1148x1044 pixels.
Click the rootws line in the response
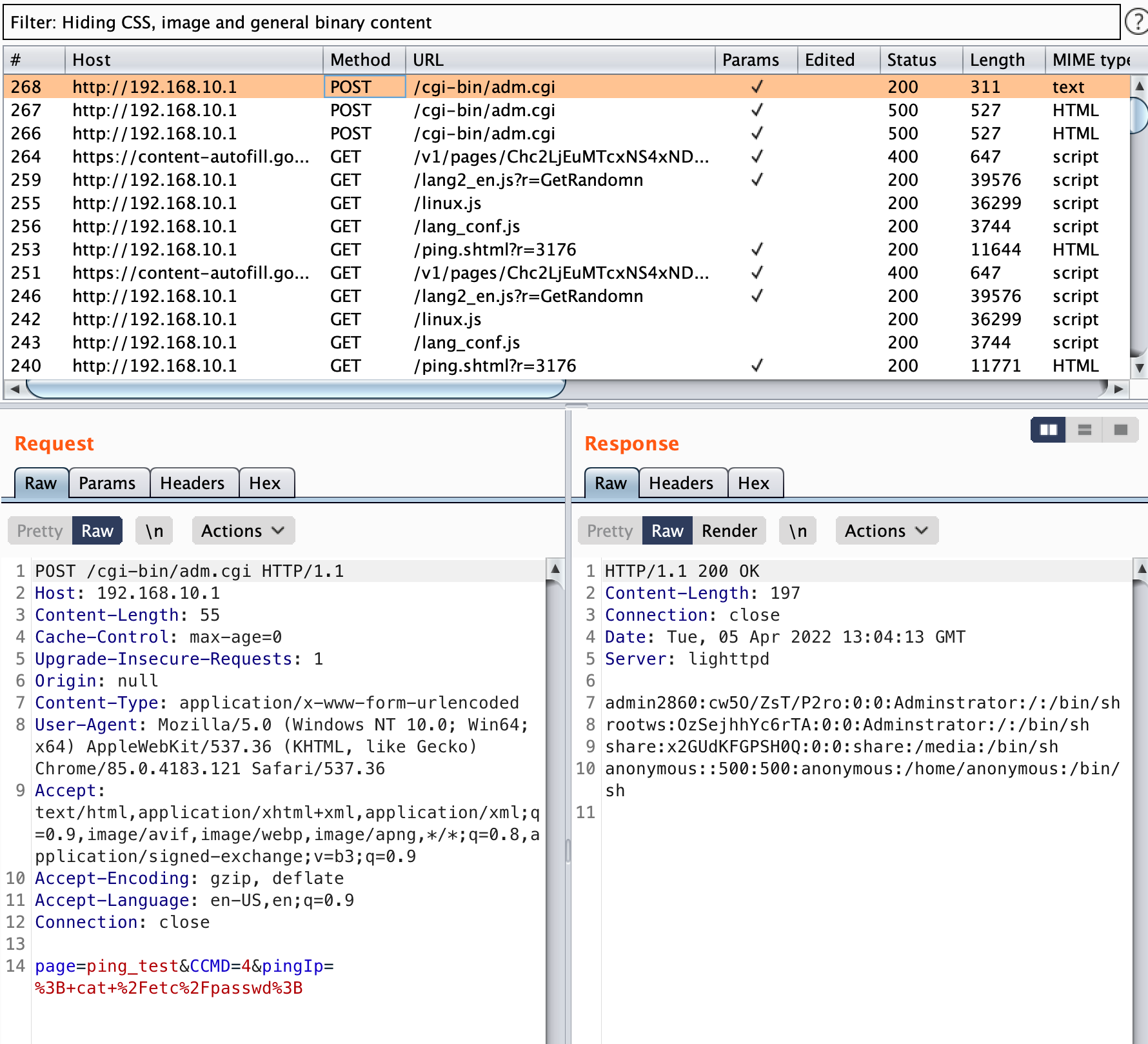pos(847,725)
